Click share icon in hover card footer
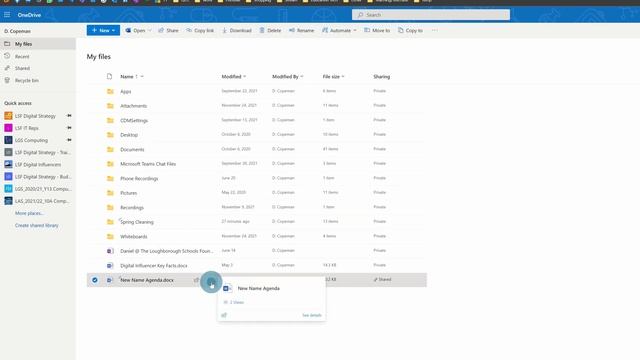 [224, 315]
